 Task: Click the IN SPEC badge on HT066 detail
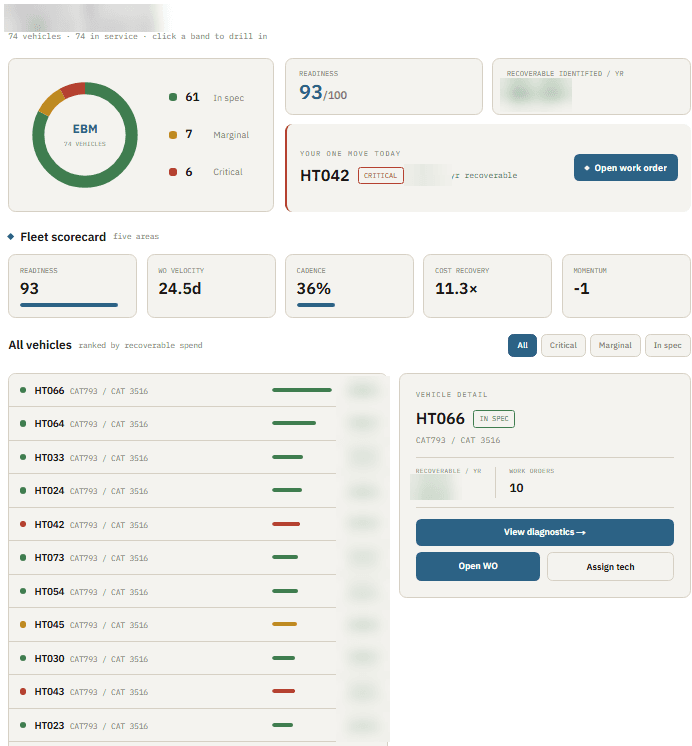coord(494,419)
